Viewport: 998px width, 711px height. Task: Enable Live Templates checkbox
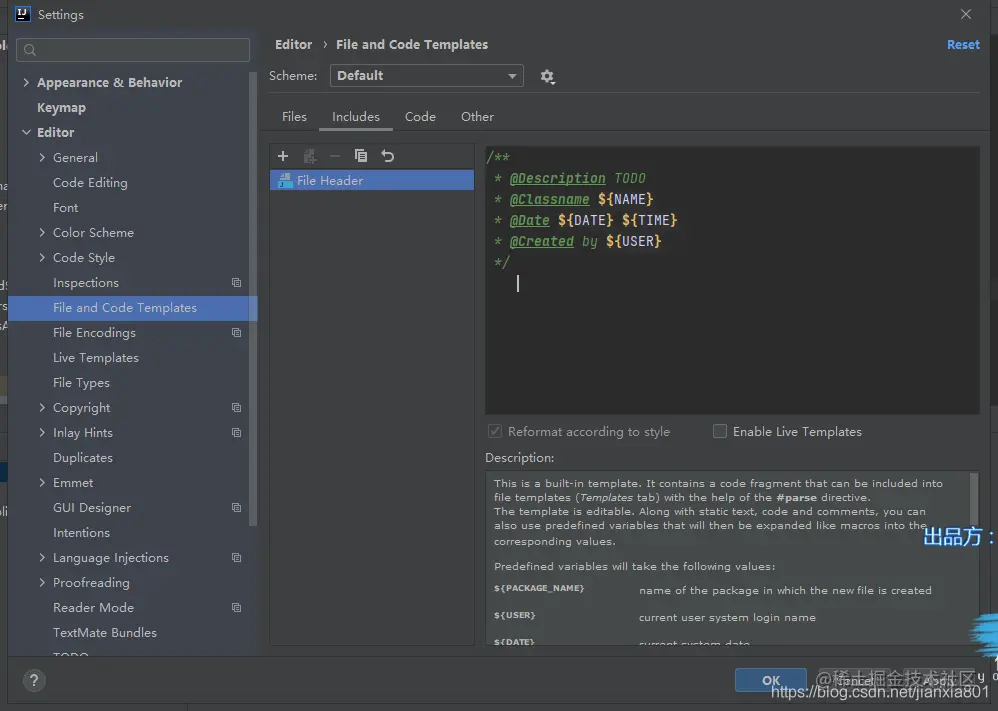pos(720,432)
